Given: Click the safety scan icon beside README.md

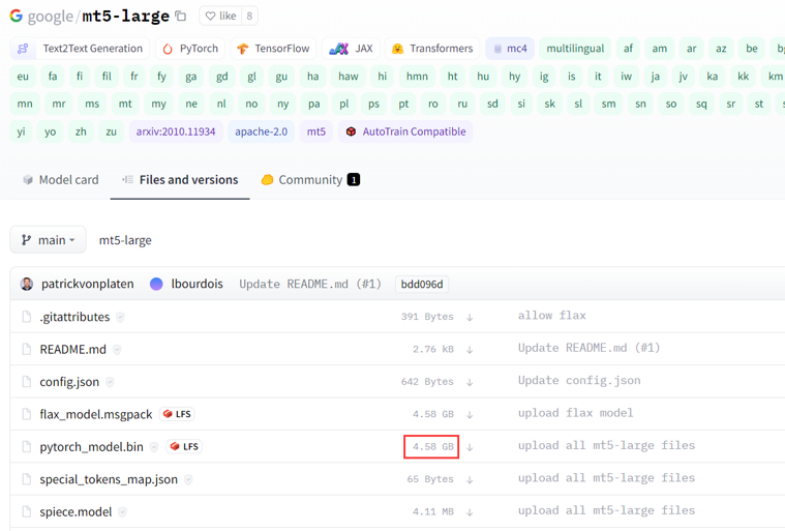Looking at the screenshot, I should [117, 349].
